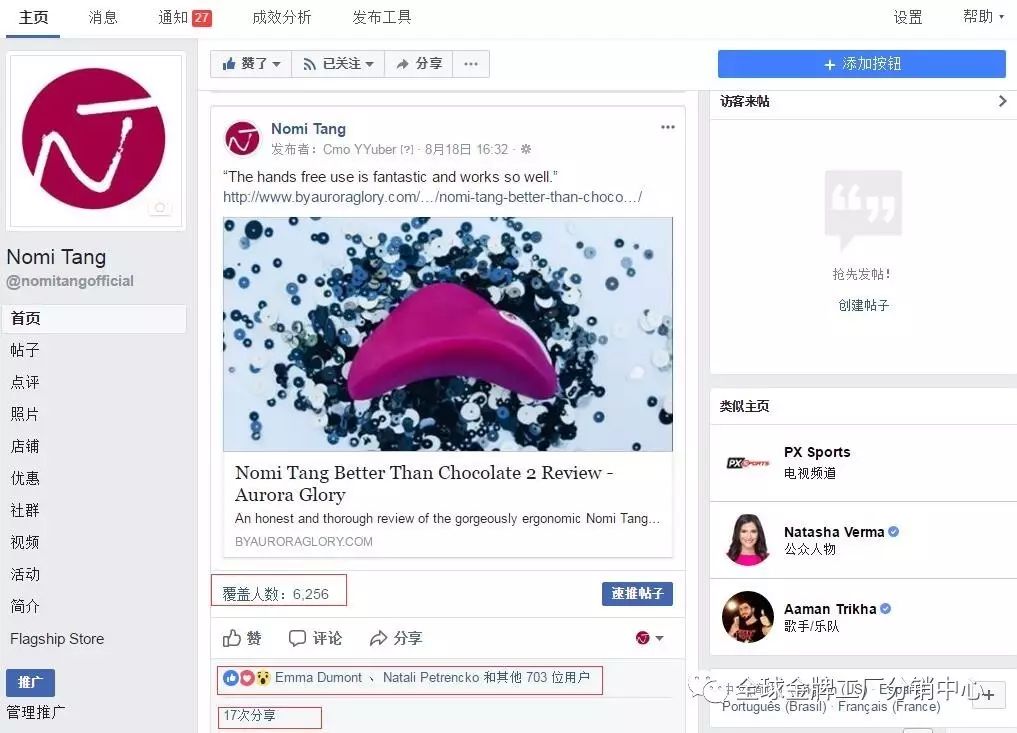Open Nomi Tang Better Than Chocolate 2 Review title
The height and width of the screenshot is (733, 1017).
click(x=424, y=483)
